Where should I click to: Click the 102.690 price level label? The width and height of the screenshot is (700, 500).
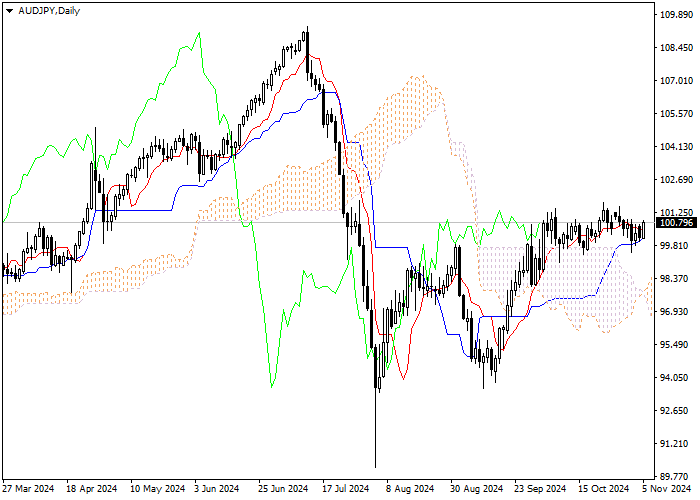point(676,180)
